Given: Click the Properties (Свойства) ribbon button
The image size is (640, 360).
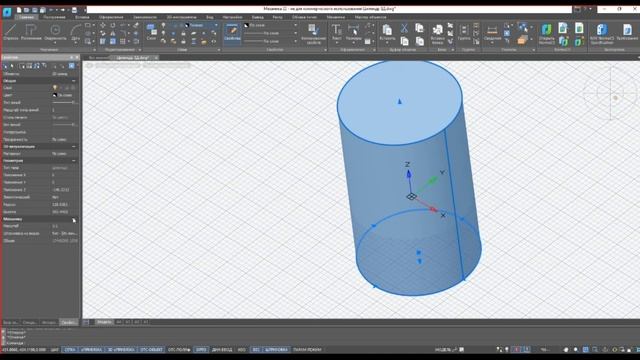Looking at the screenshot, I should [232, 33].
